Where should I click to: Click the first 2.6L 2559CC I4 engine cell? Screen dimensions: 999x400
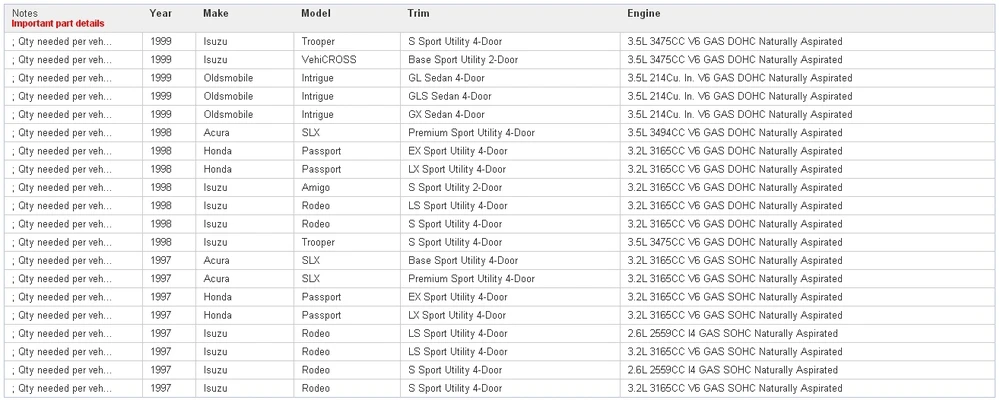(733, 334)
